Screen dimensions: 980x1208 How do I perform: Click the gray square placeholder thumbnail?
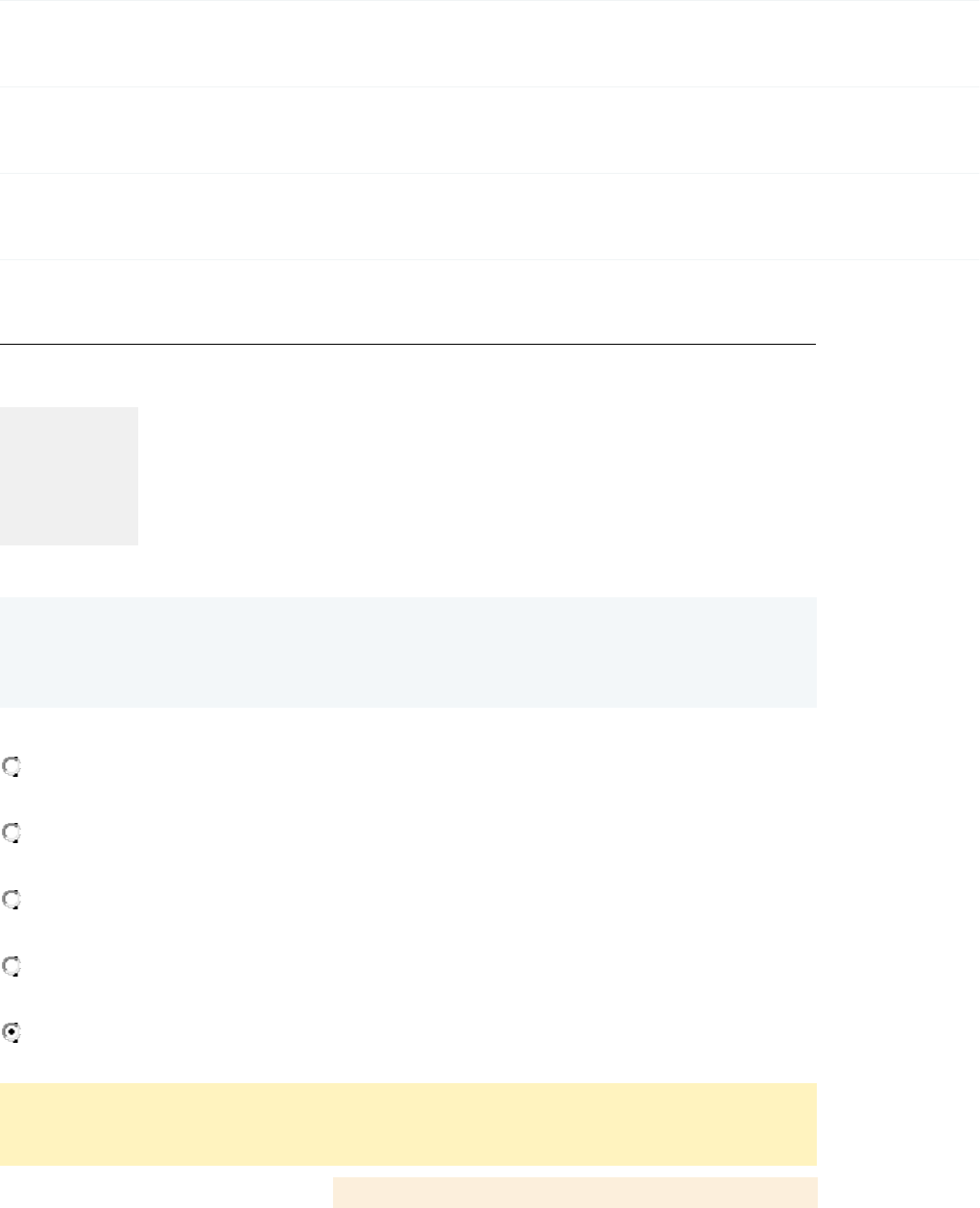pos(69,476)
